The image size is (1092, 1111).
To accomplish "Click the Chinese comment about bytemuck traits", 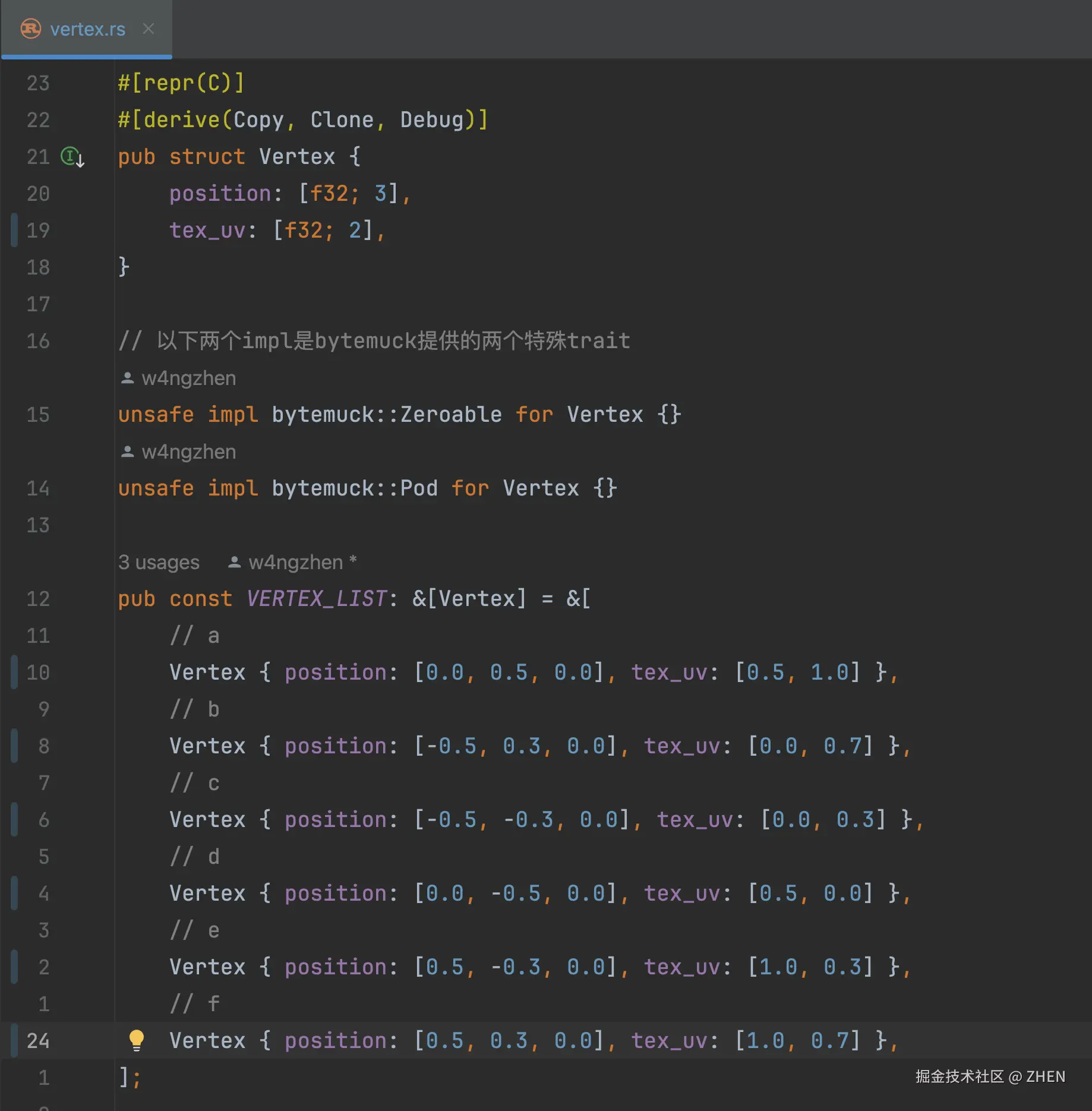I will (374, 341).
